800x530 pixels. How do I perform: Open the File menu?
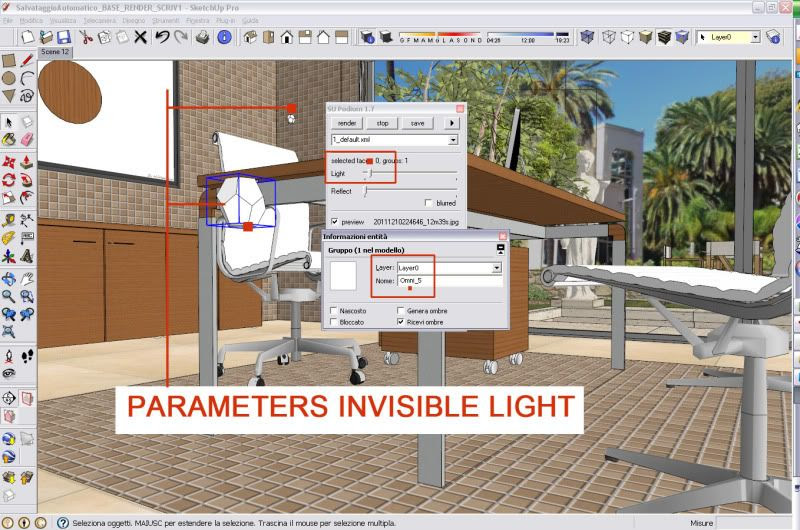click(8, 20)
